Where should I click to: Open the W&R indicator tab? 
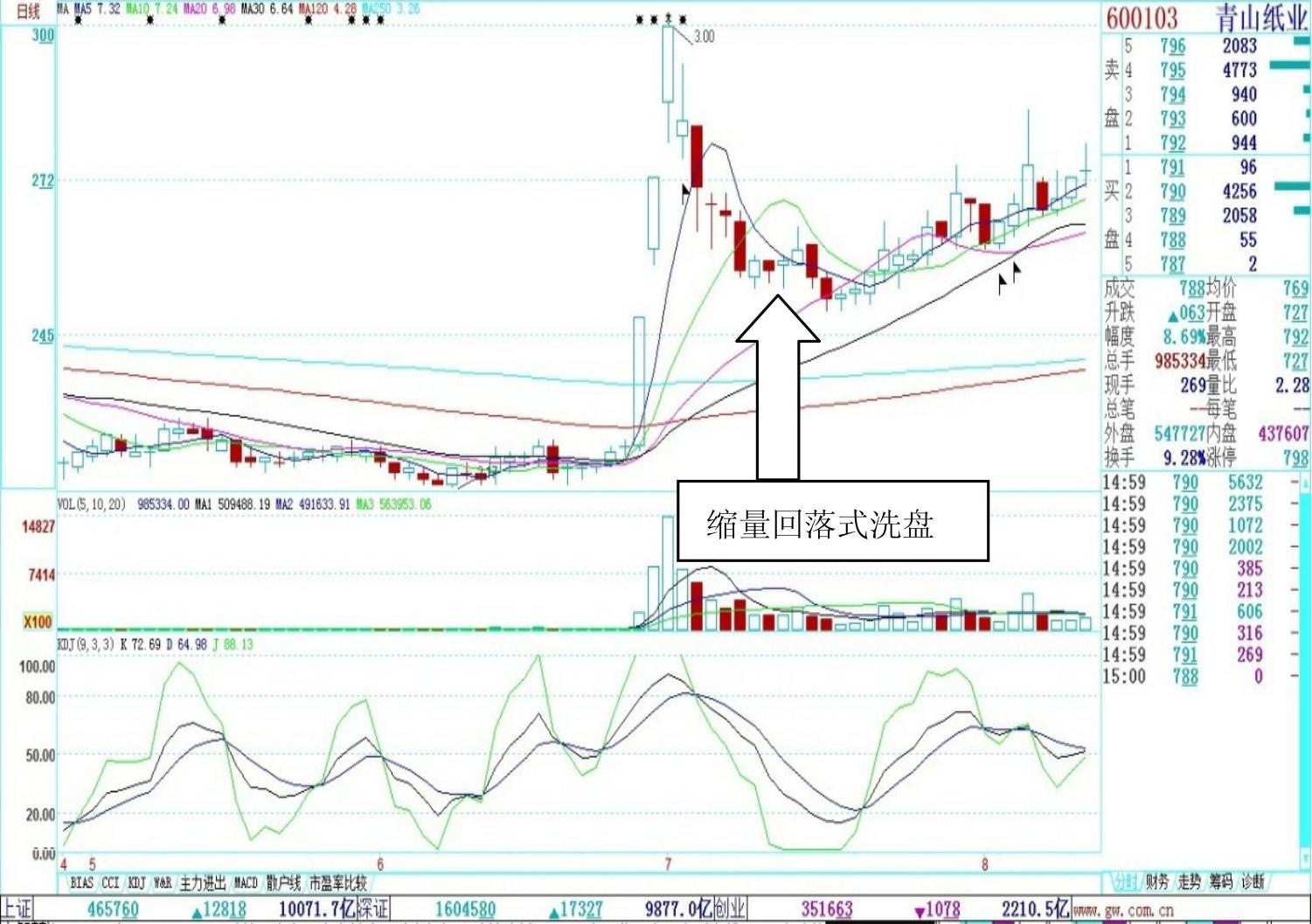(x=163, y=883)
